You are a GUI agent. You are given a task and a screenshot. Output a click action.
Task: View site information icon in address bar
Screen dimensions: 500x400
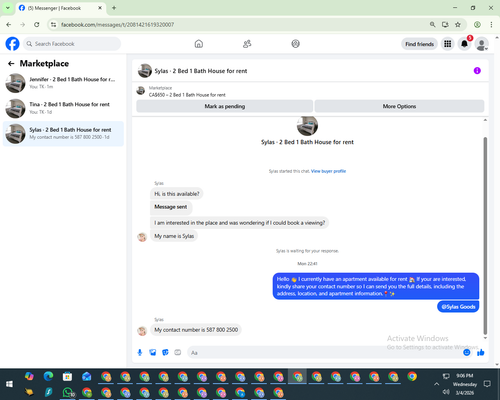click(x=53, y=25)
